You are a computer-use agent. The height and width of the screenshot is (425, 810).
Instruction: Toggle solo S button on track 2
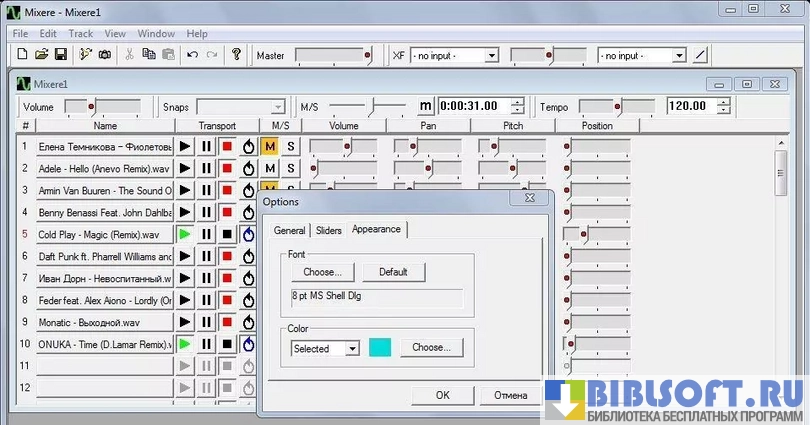(x=290, y=169)
